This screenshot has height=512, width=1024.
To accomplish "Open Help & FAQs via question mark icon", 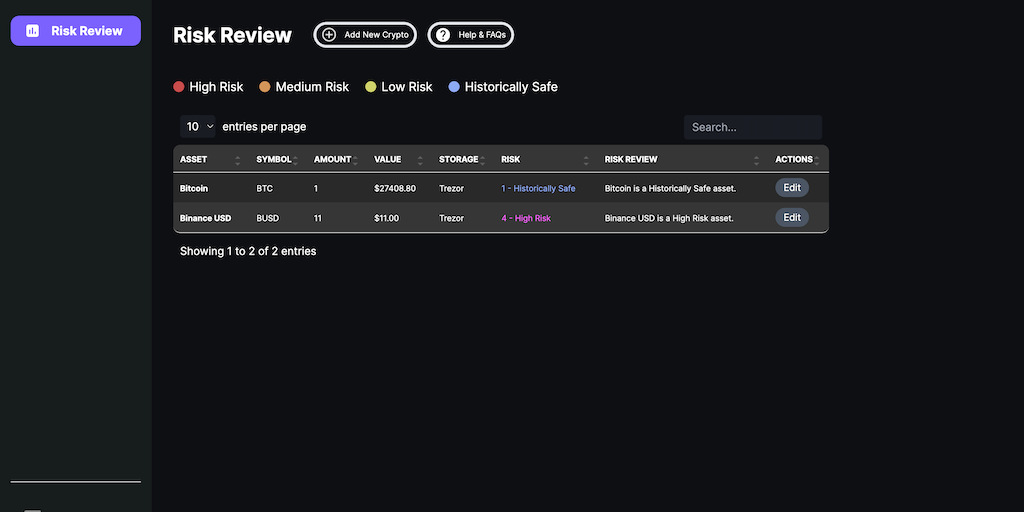I will tap(443, 35).
